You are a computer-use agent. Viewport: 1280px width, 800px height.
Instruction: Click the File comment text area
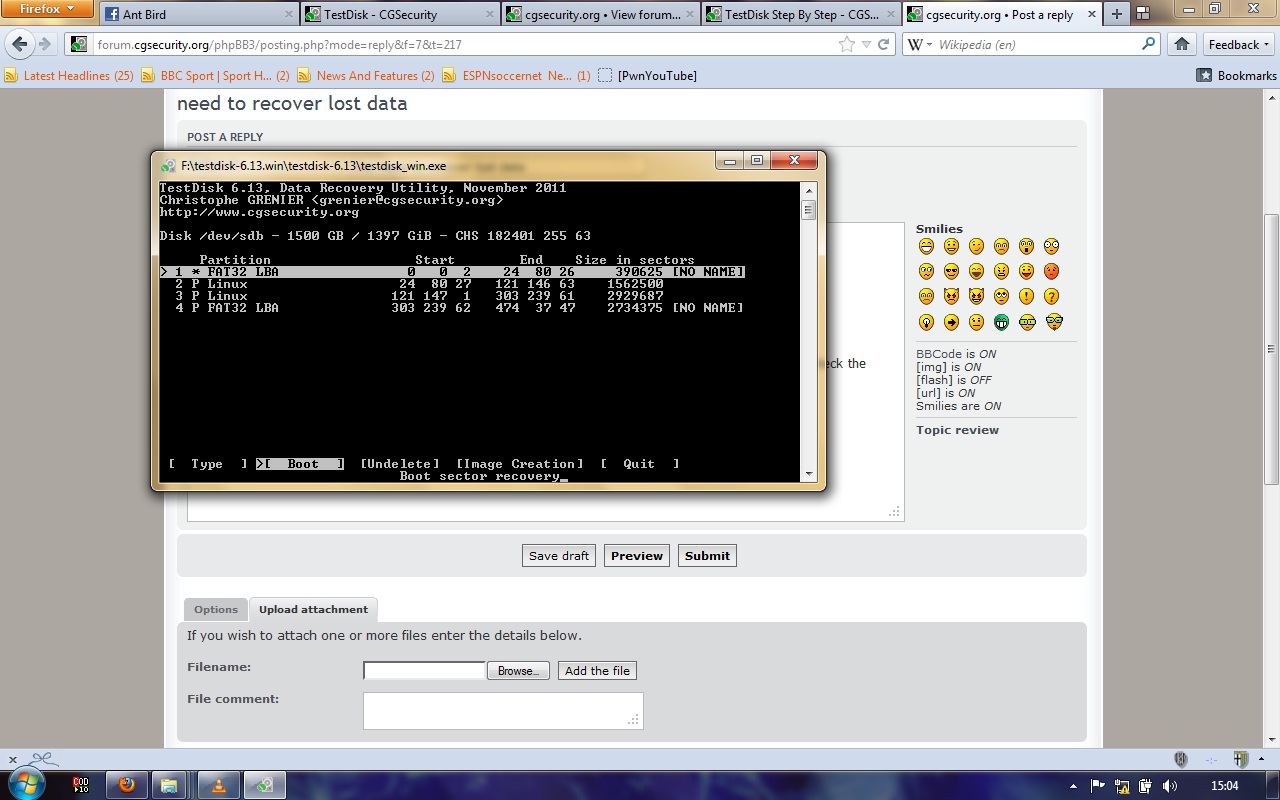503,711
